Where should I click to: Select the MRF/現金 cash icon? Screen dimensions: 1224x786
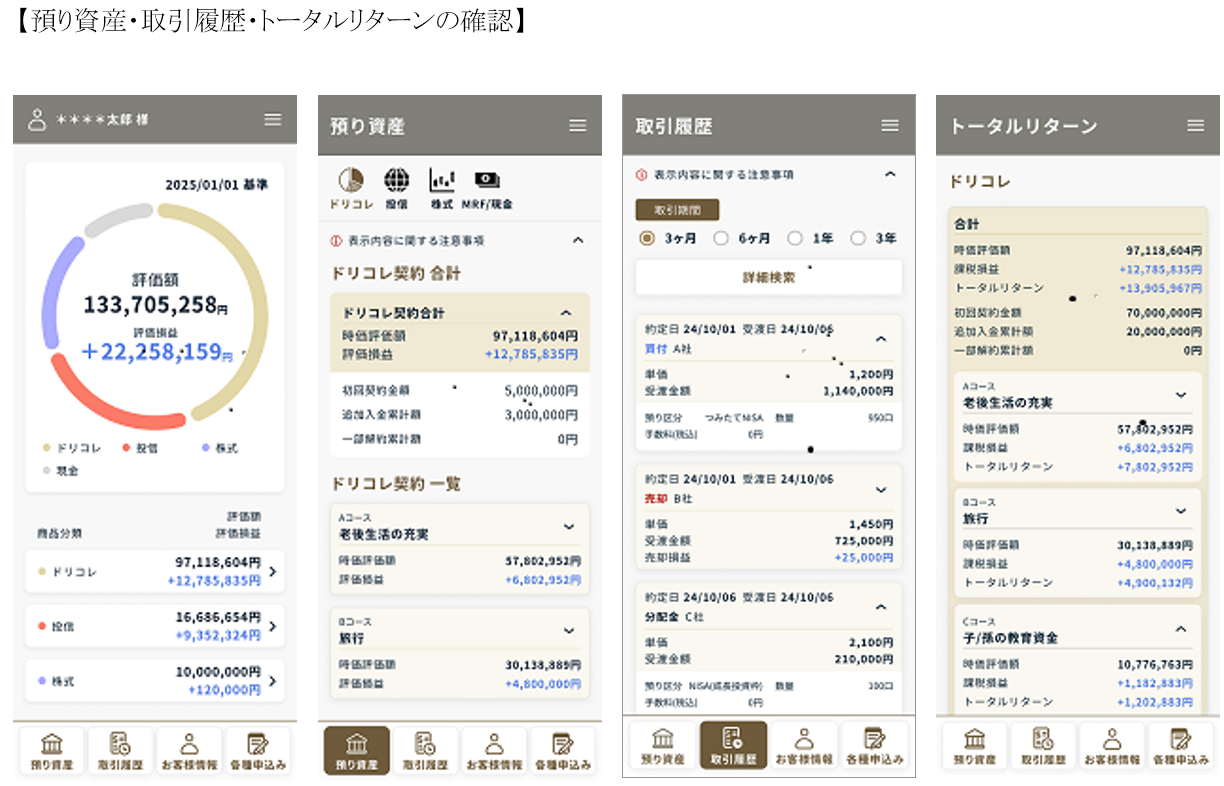tap(487, 181)
